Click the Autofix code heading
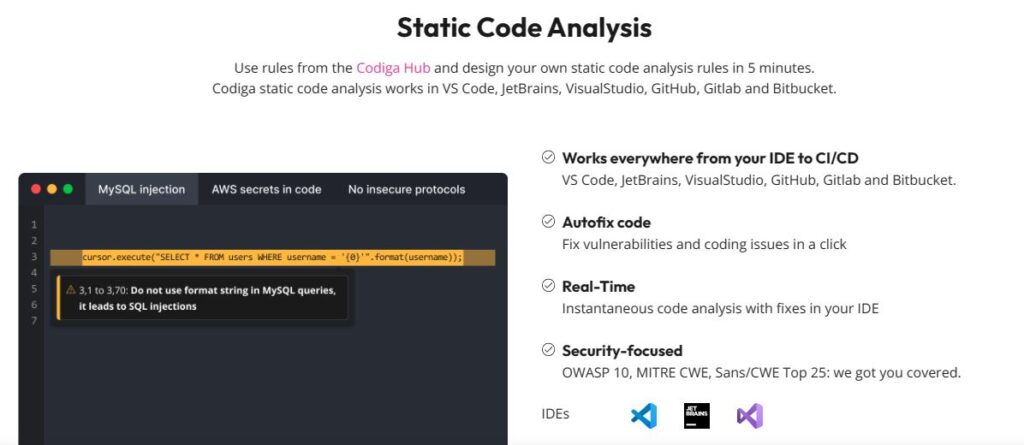The height and width of the screenshot is (445, 1024). pyautogui.click(x=606, y=222)
